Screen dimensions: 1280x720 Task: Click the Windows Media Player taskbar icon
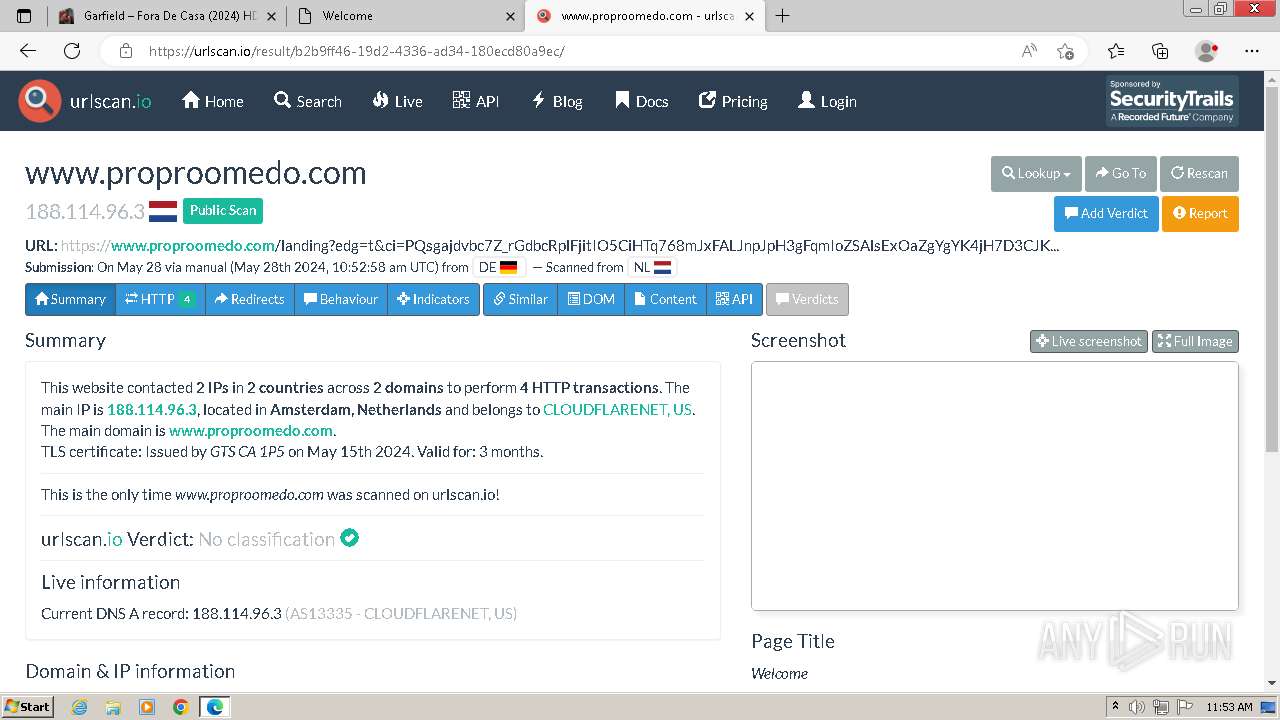147,707
